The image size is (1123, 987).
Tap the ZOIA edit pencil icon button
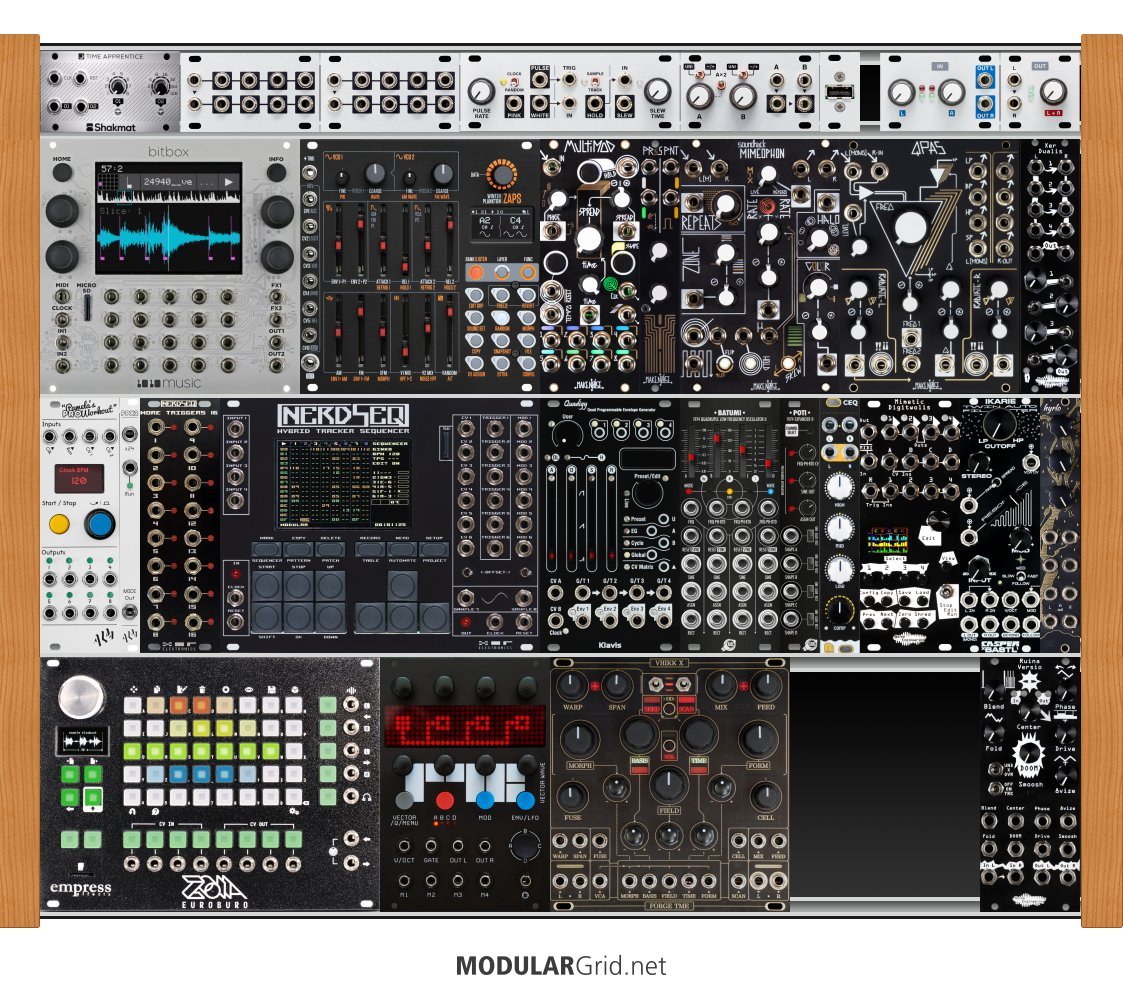point(182,690)
